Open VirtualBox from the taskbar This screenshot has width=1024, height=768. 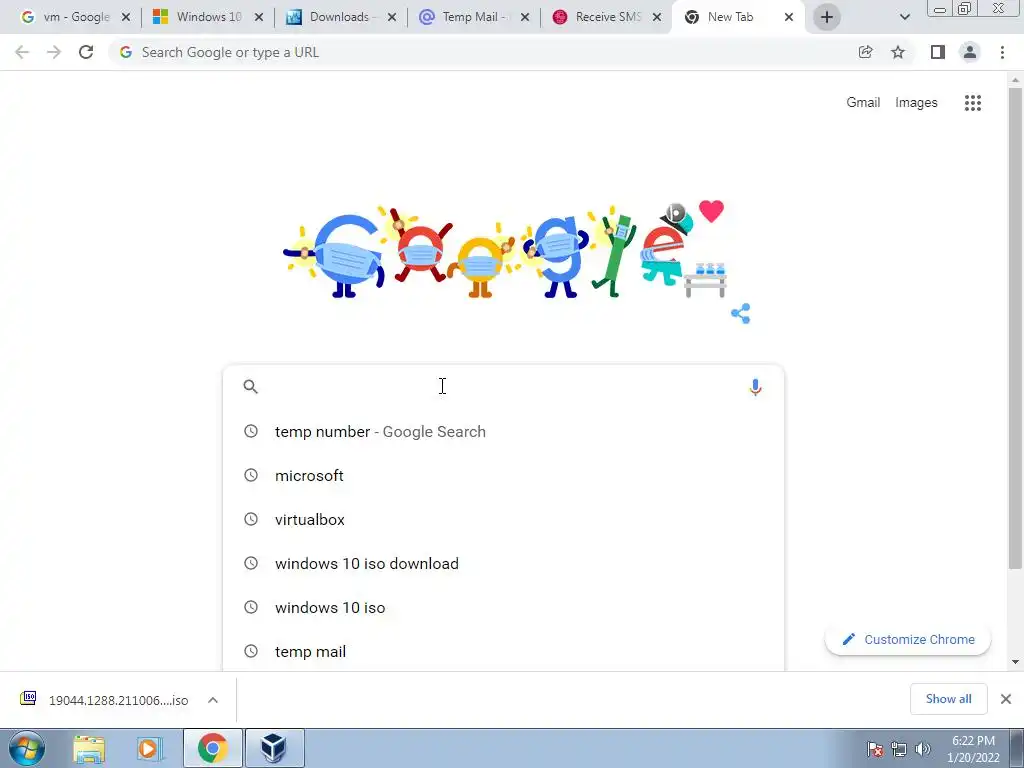pyautogui.click(x=274, y=748)
